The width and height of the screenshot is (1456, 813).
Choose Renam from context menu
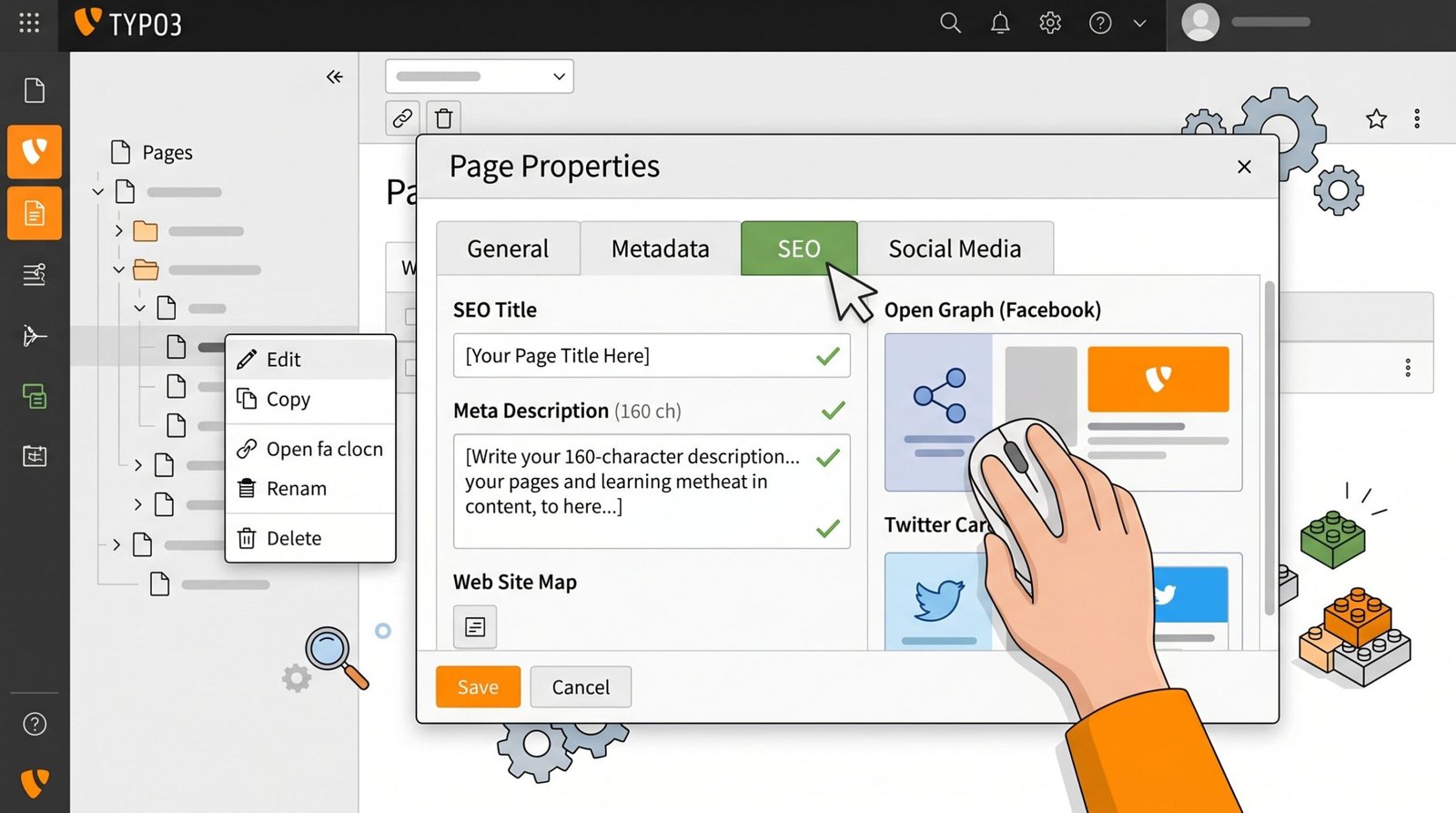coord(310,488)
